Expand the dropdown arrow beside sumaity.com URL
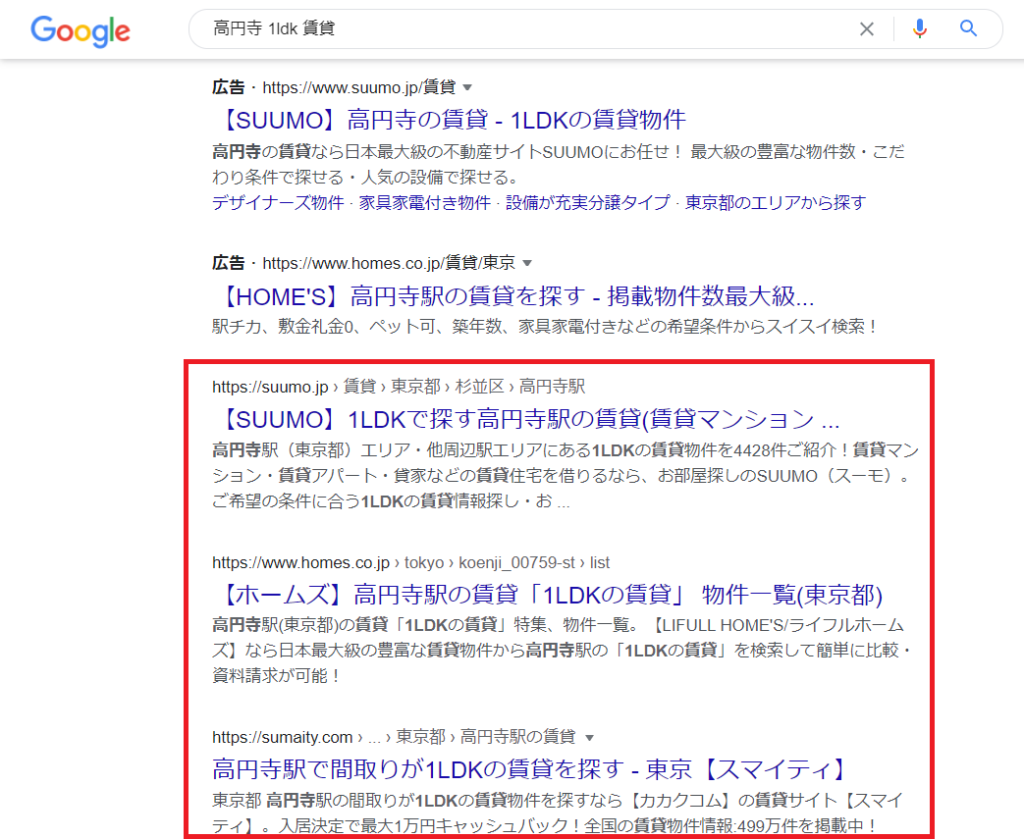The image size is (1024, 839). (590, 738)
